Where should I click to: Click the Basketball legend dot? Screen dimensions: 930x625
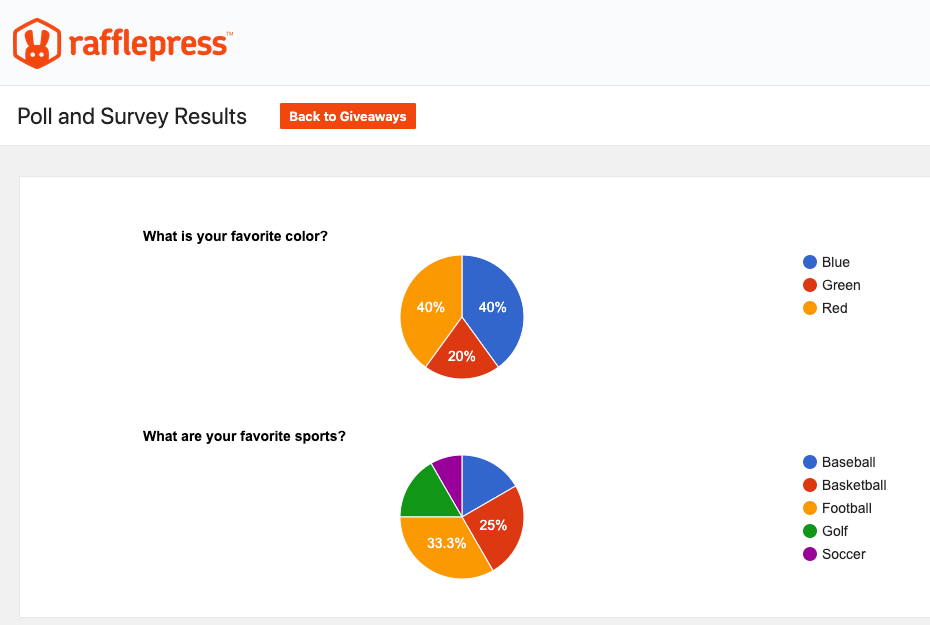click(810, 485)
